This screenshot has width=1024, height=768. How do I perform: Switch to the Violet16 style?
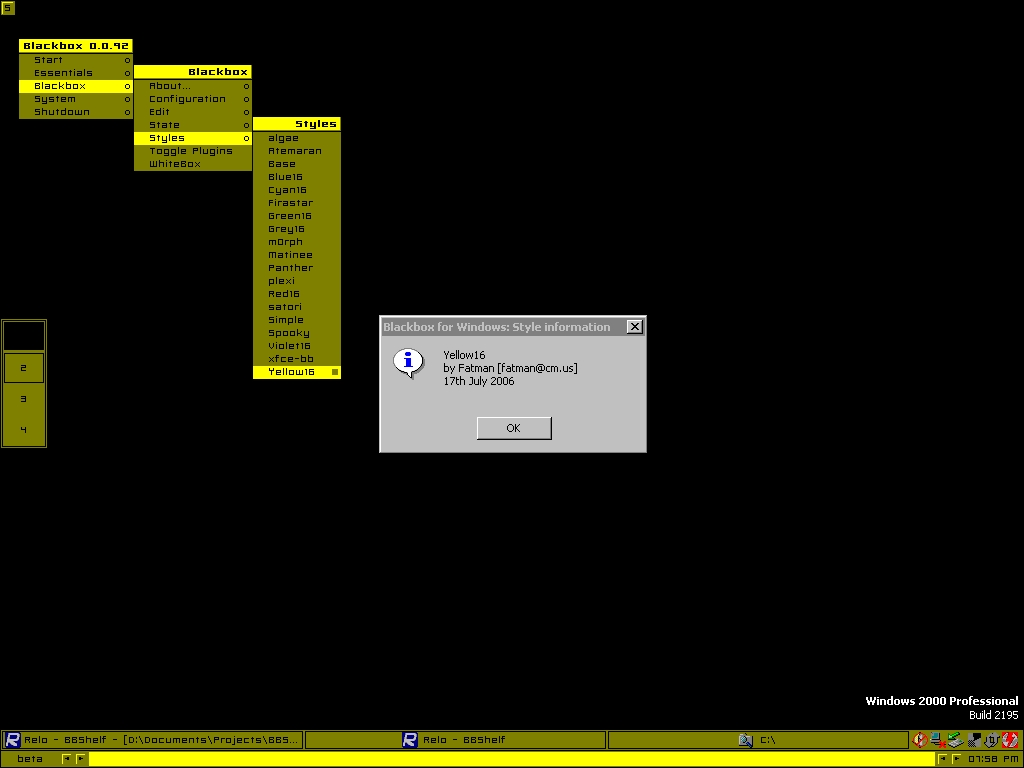click(x=296, y=346)
